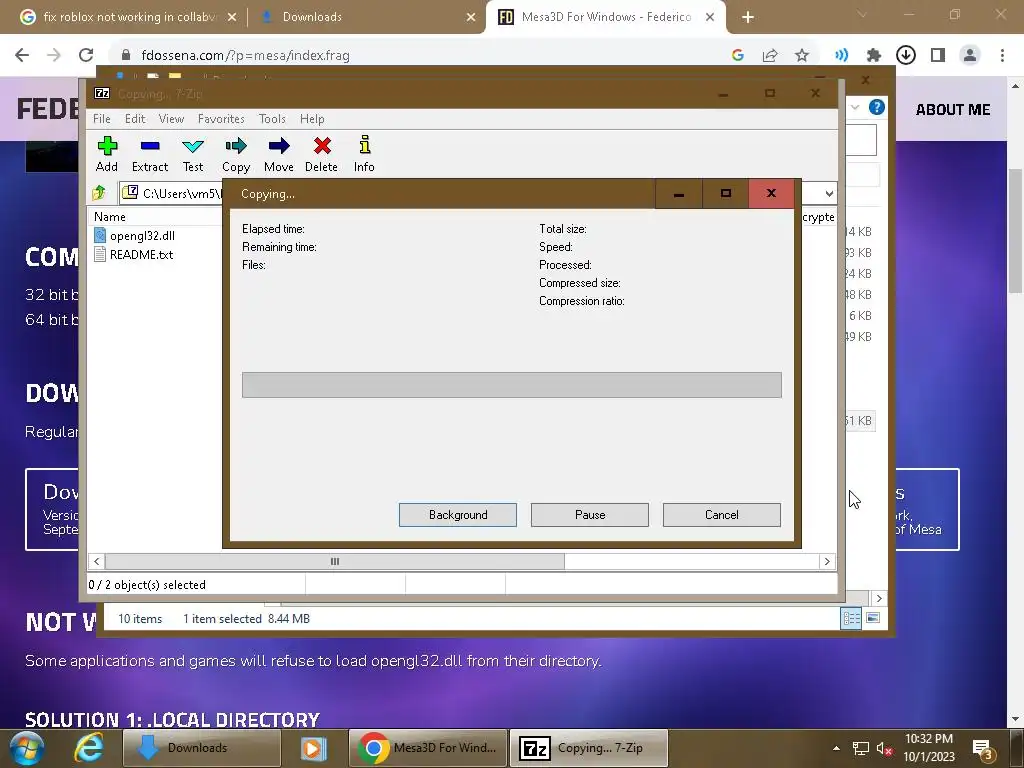Switch to 7-Zip Copying taskbar button

590,748
